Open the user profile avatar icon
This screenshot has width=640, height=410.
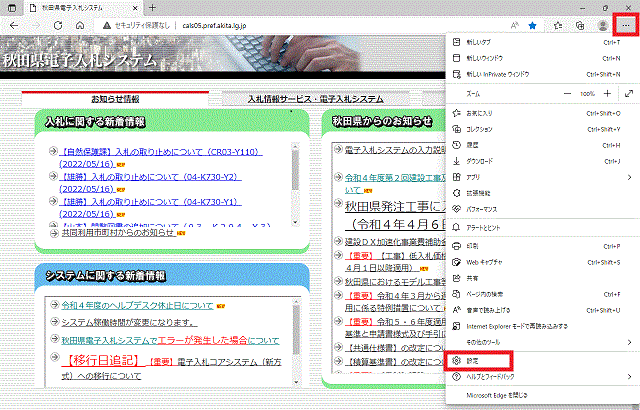point(603,24)
